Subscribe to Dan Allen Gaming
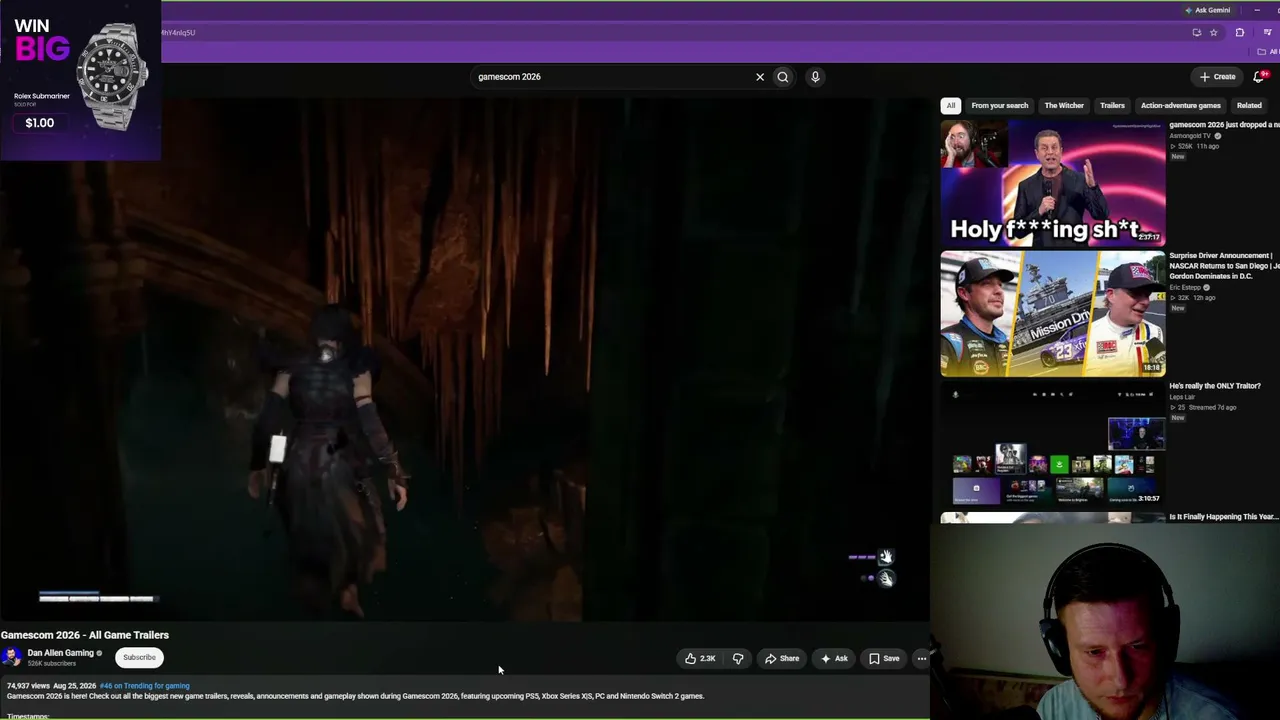Image resolution: width=1280 pixels, height=720 pixels. point(139,657)
